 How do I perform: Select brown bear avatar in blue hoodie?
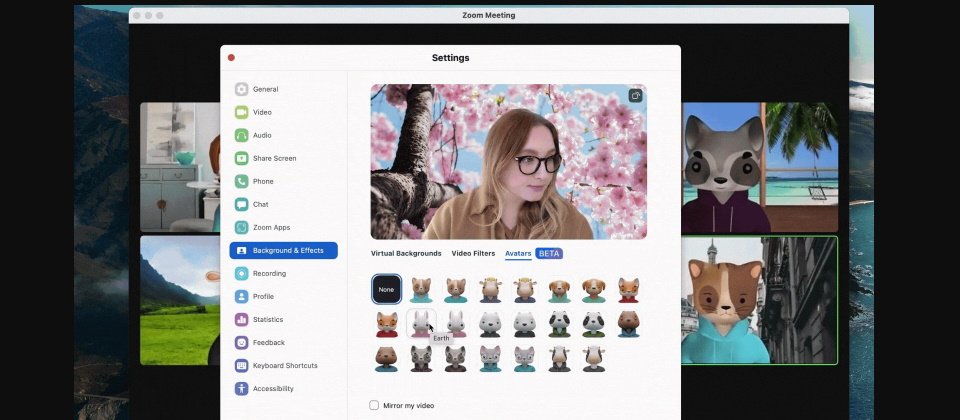click(628, 324)
